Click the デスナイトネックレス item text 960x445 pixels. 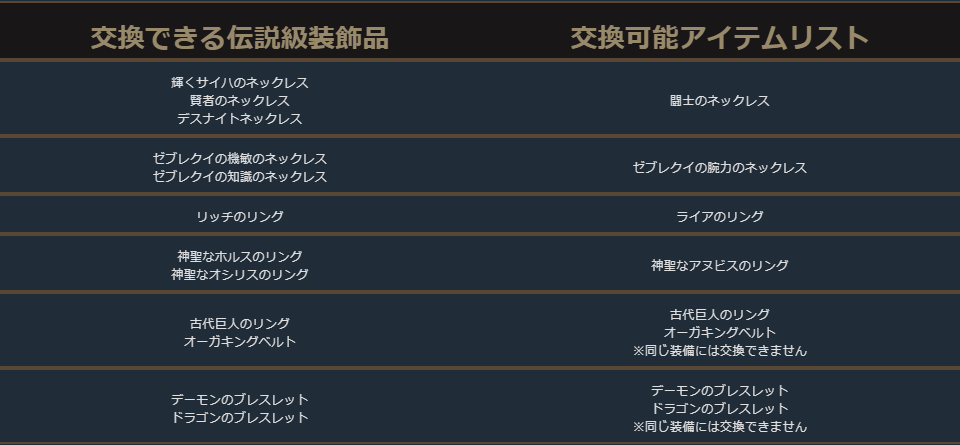click(x=240, y=119)
